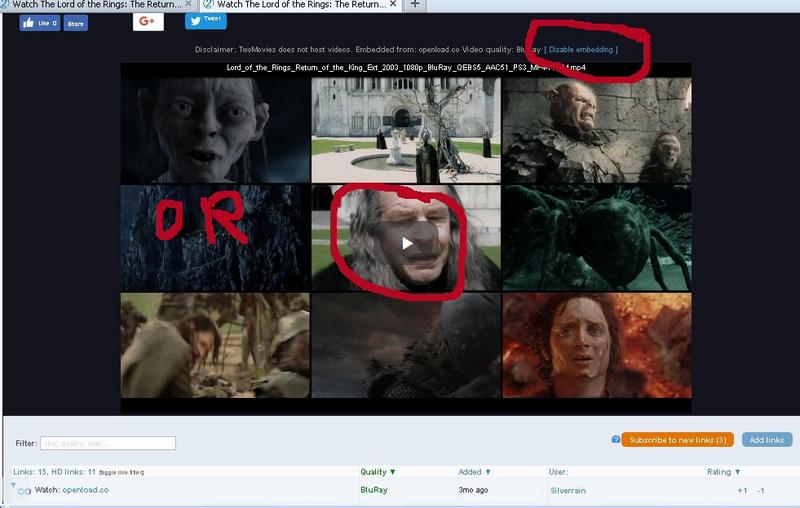Viewport: 800px width, 508px height.
Task: Click the Facebook Like thumbs-up button
Action: (39, 23)
